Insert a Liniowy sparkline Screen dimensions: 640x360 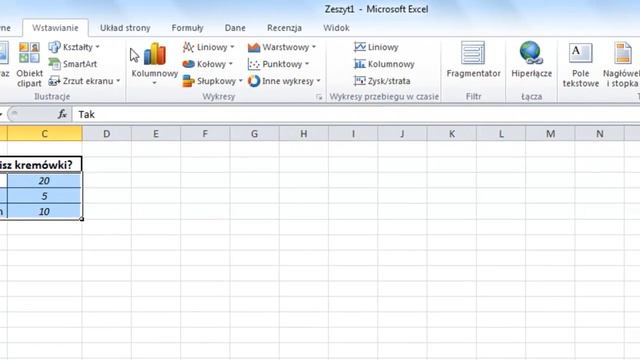click(x=376, y=47)
